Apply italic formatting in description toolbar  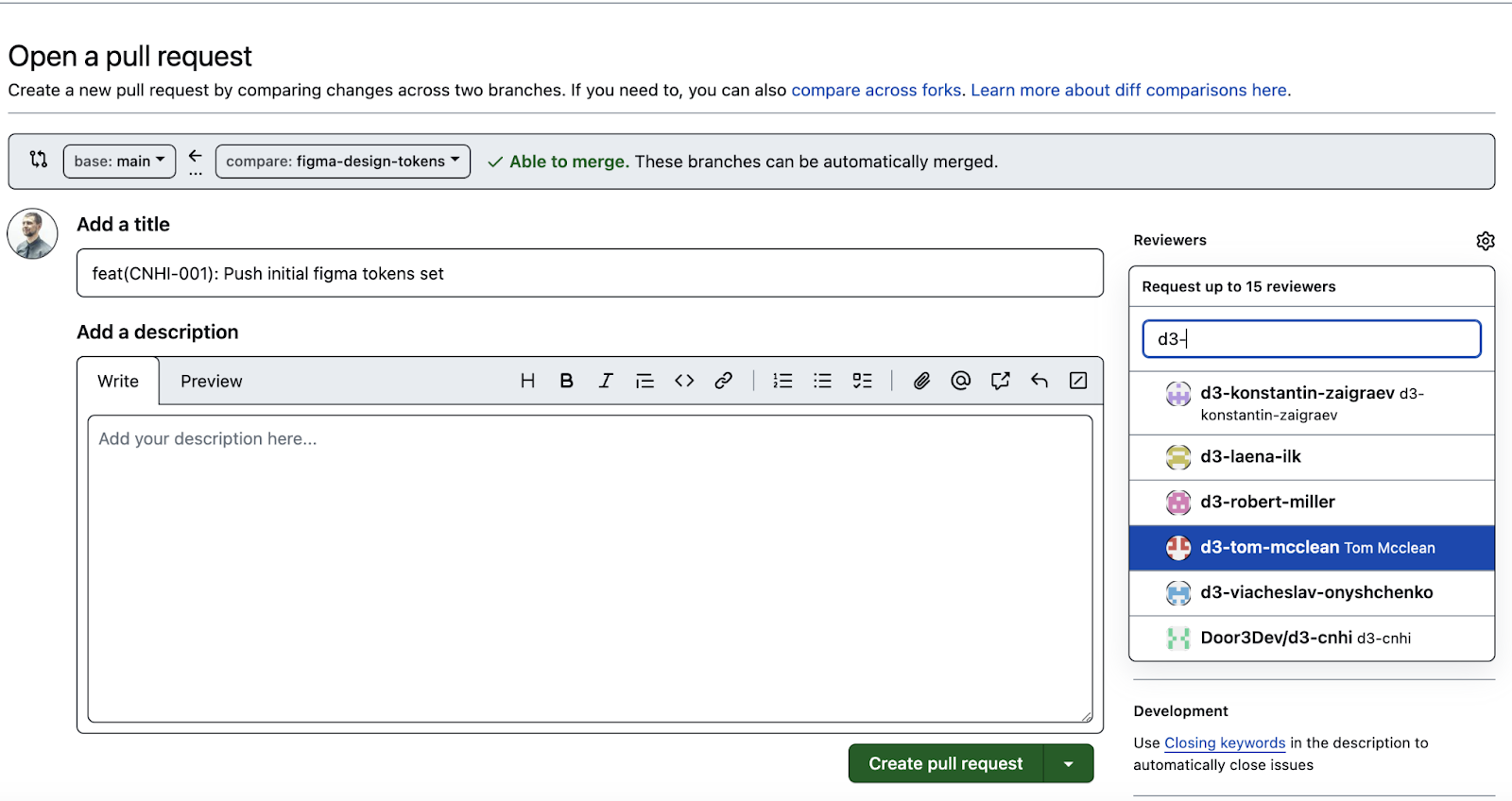click(606, 381)
